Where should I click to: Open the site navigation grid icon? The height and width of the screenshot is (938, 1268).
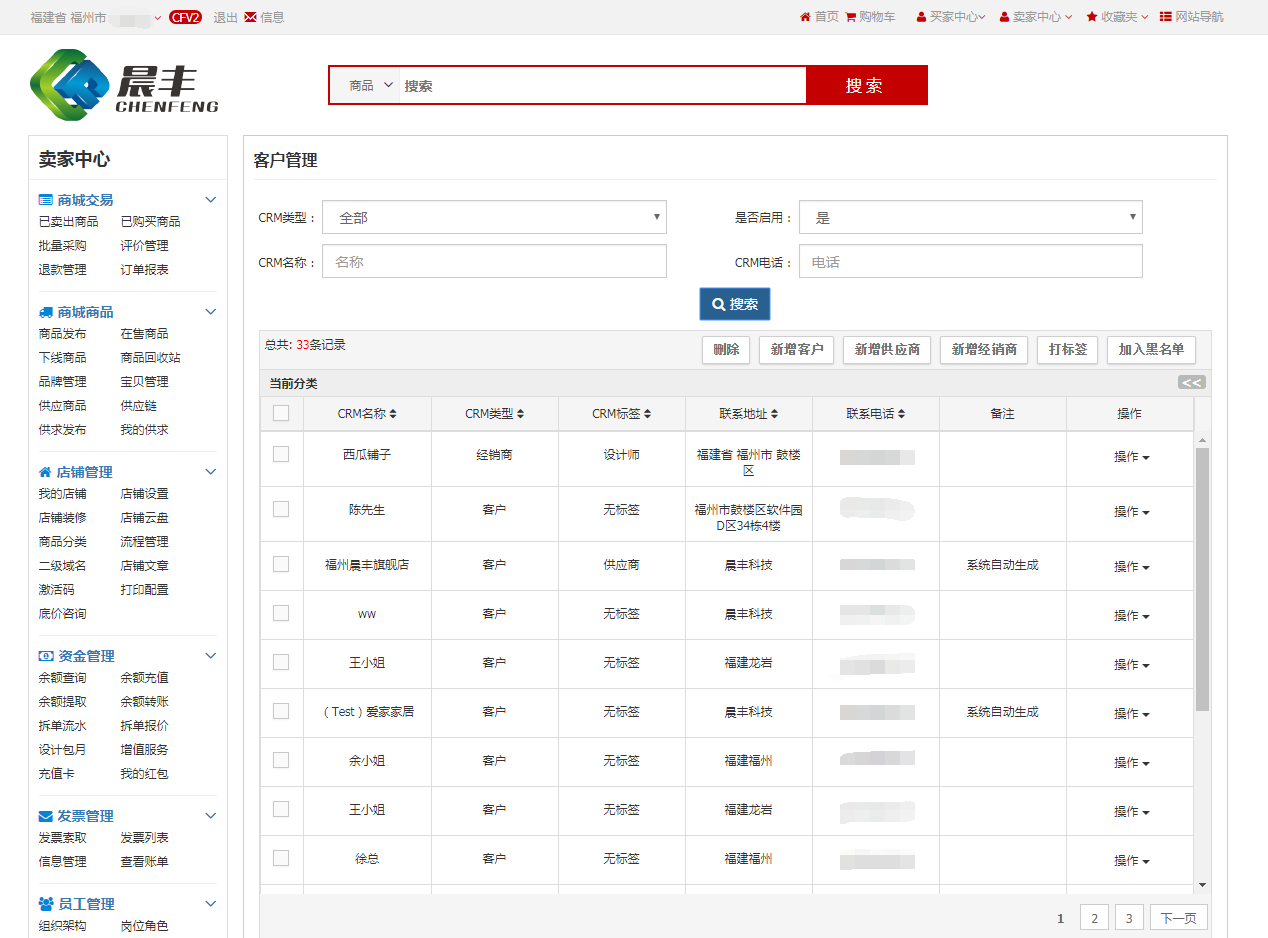[1165, 17]
